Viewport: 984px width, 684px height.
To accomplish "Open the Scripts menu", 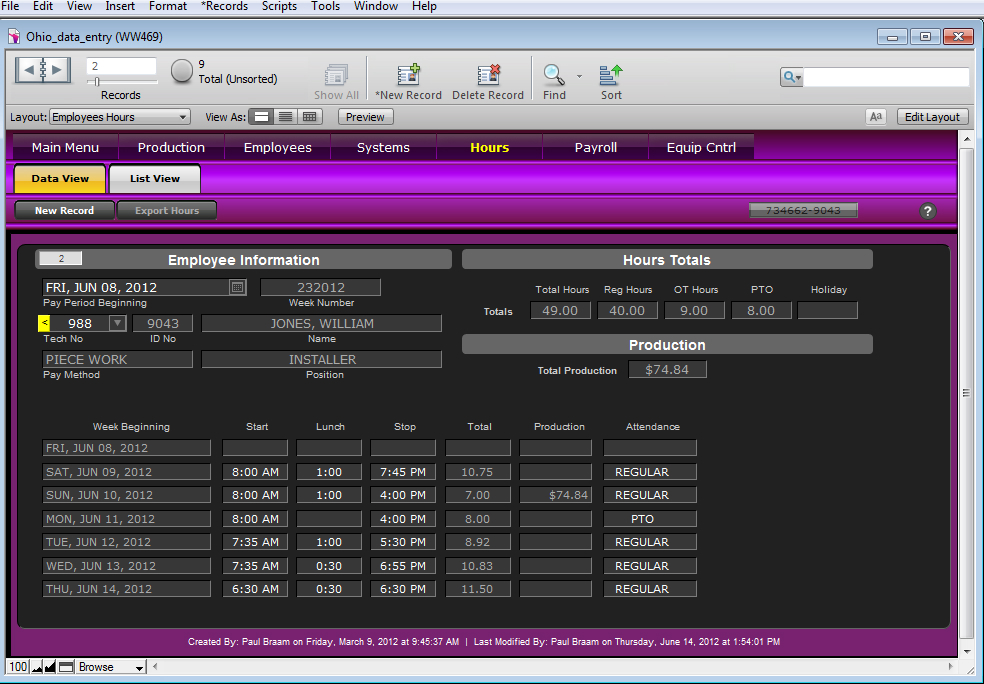I will [279, 6].
